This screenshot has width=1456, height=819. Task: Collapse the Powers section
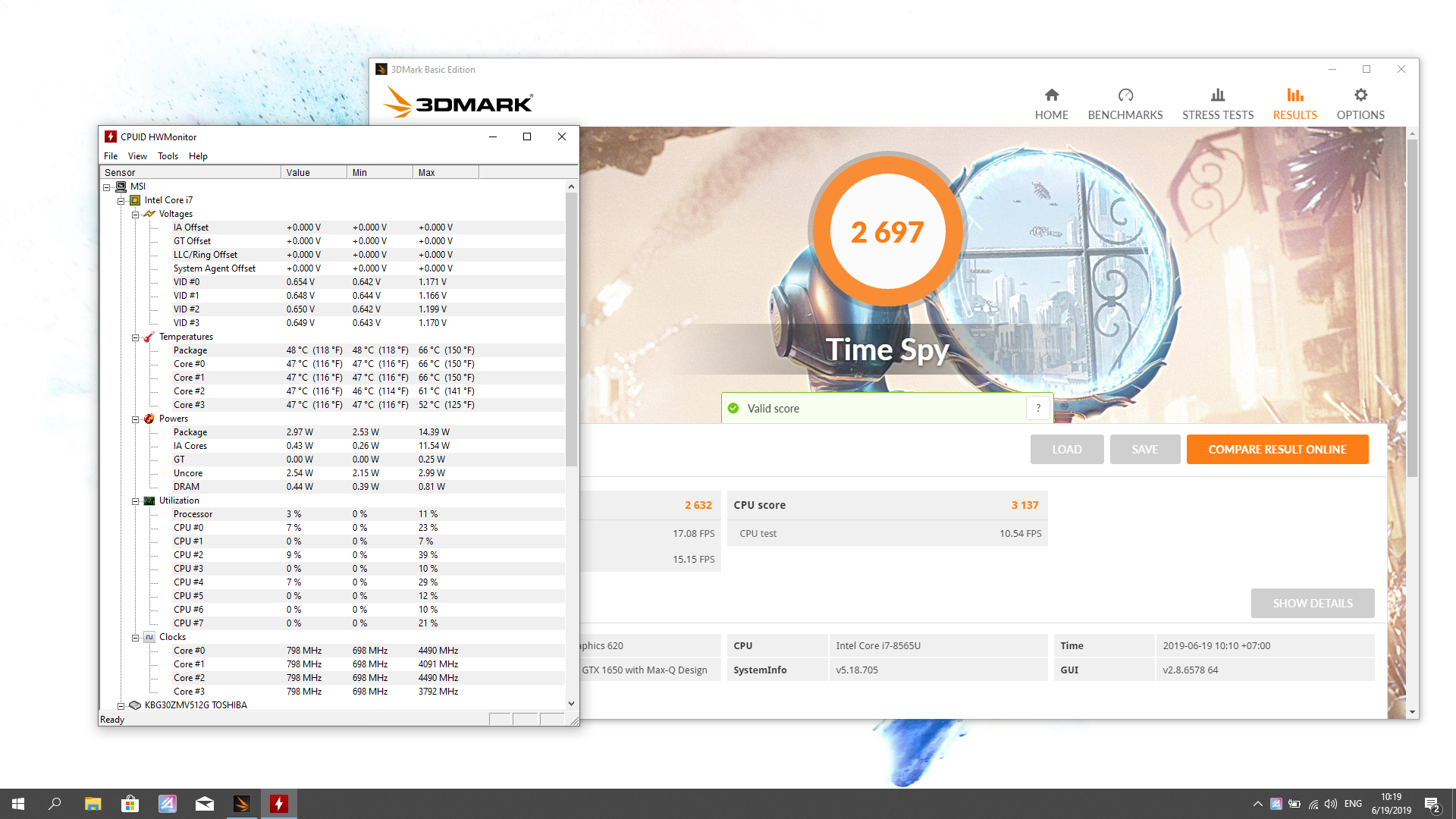[135, 419]
